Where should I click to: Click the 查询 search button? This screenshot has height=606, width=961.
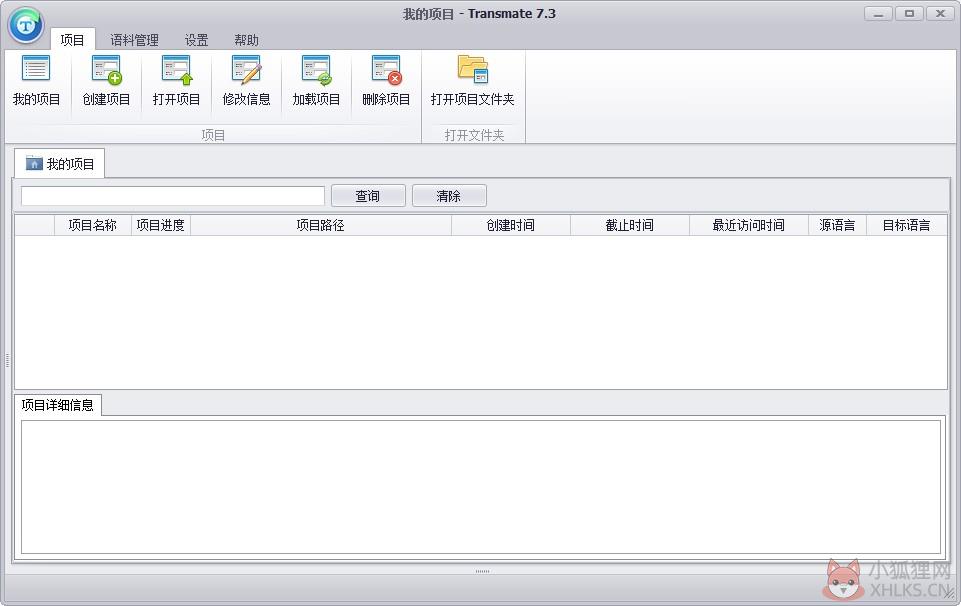(368, 196)
